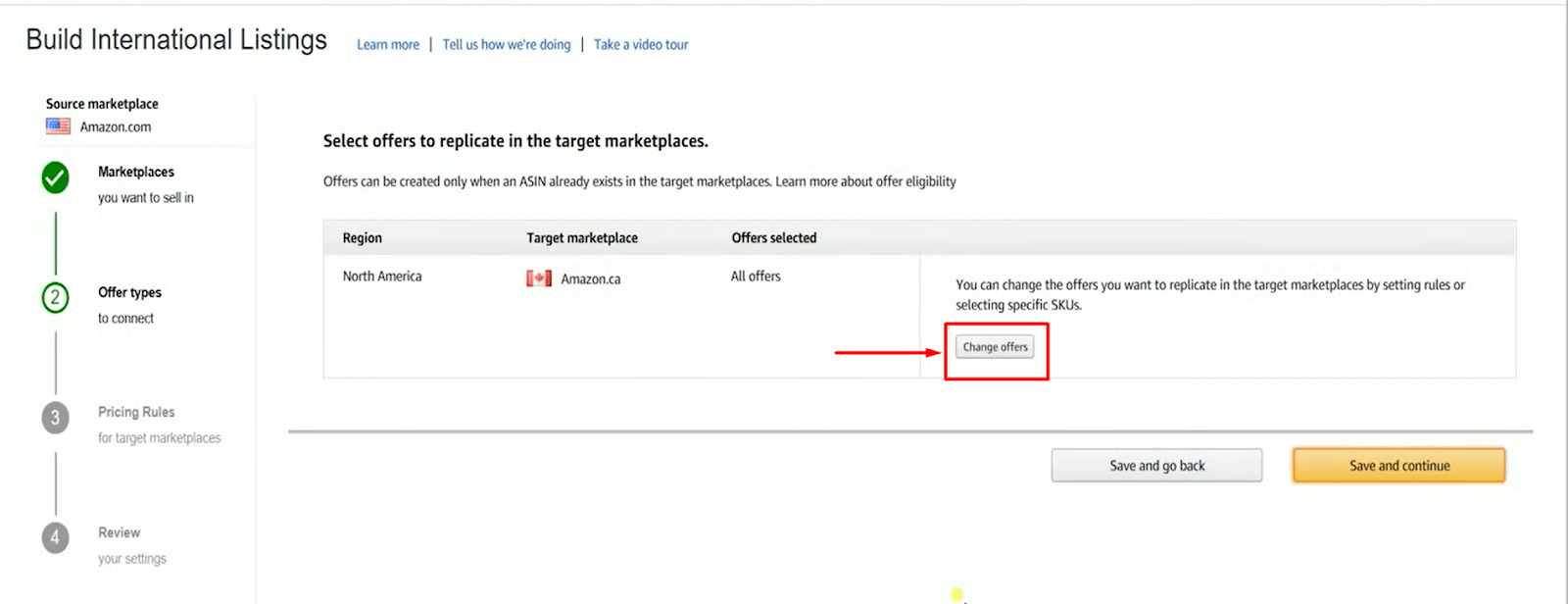Go to Marketplaces step label
This screenshot has height=604, width=1568.
click(x=136, y=172)
